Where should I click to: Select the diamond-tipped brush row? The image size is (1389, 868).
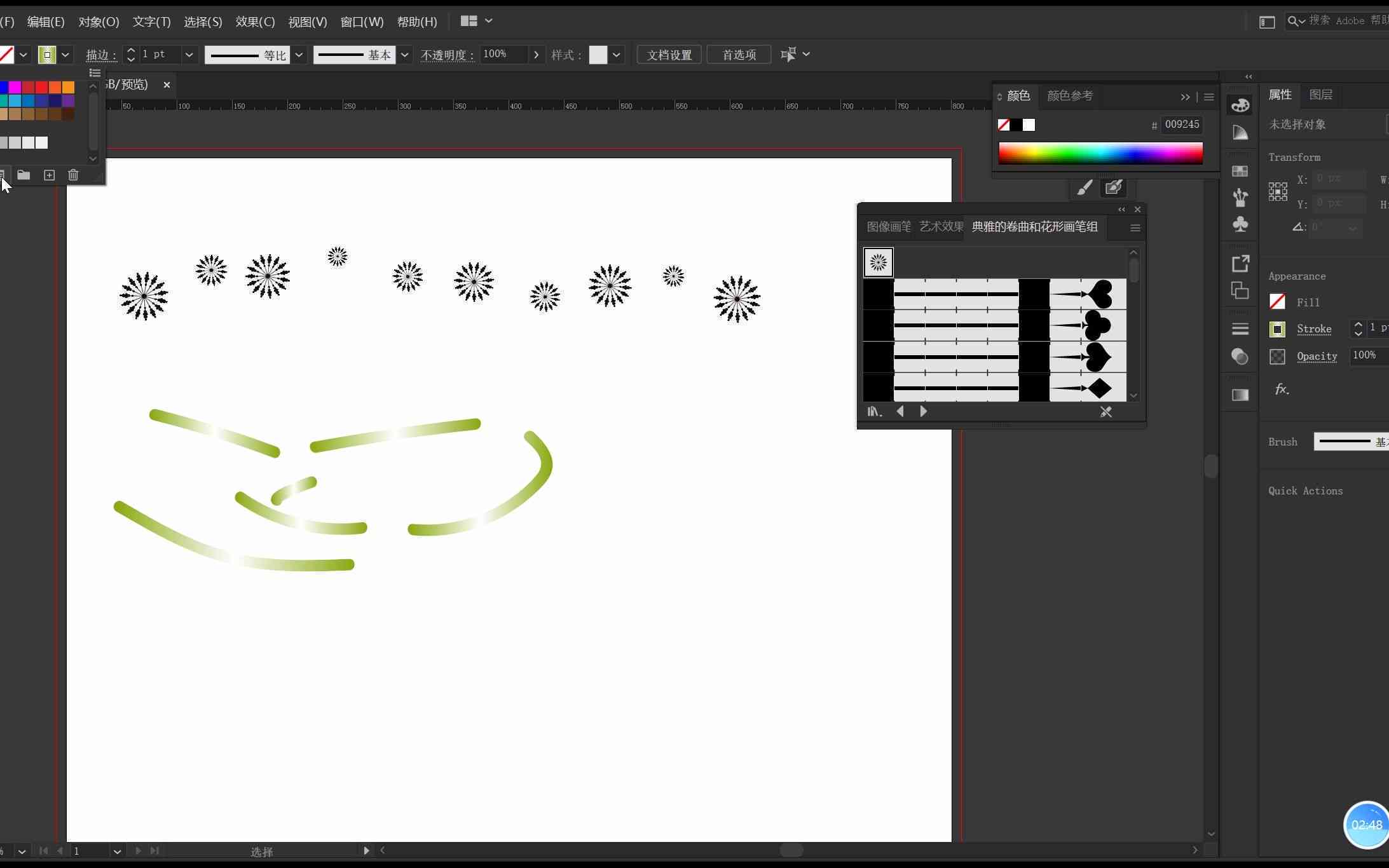pyautogui.click(x=994, y=388)
